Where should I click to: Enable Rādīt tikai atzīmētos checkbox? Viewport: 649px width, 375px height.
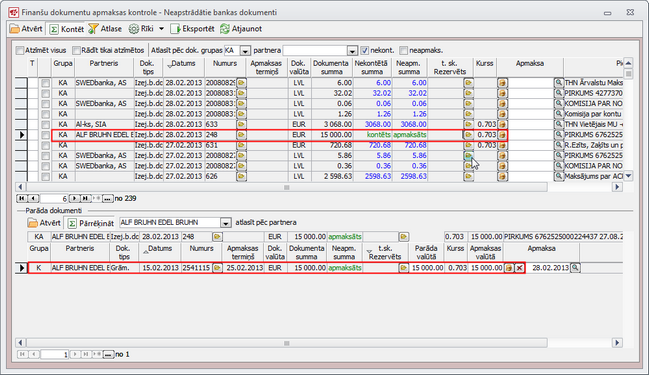[76, 50]
